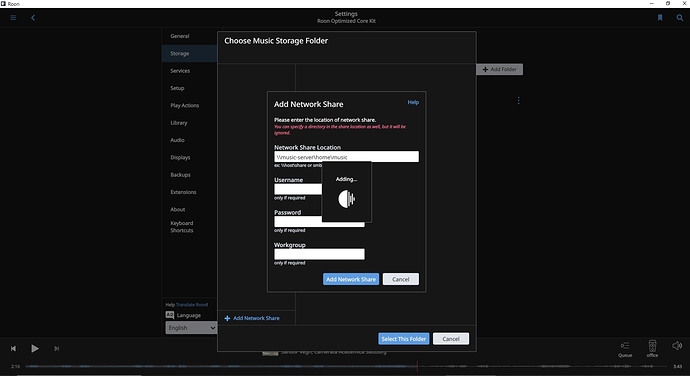
Task: Click the plus Add Network Share link
Action: coord(252,318)
